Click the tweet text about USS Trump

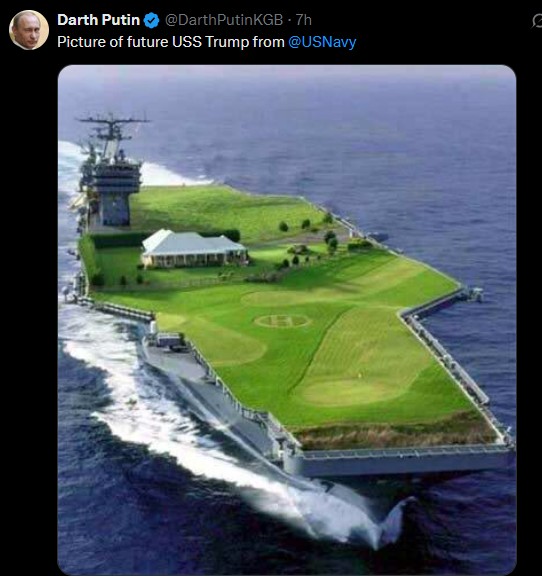[207, 42]
